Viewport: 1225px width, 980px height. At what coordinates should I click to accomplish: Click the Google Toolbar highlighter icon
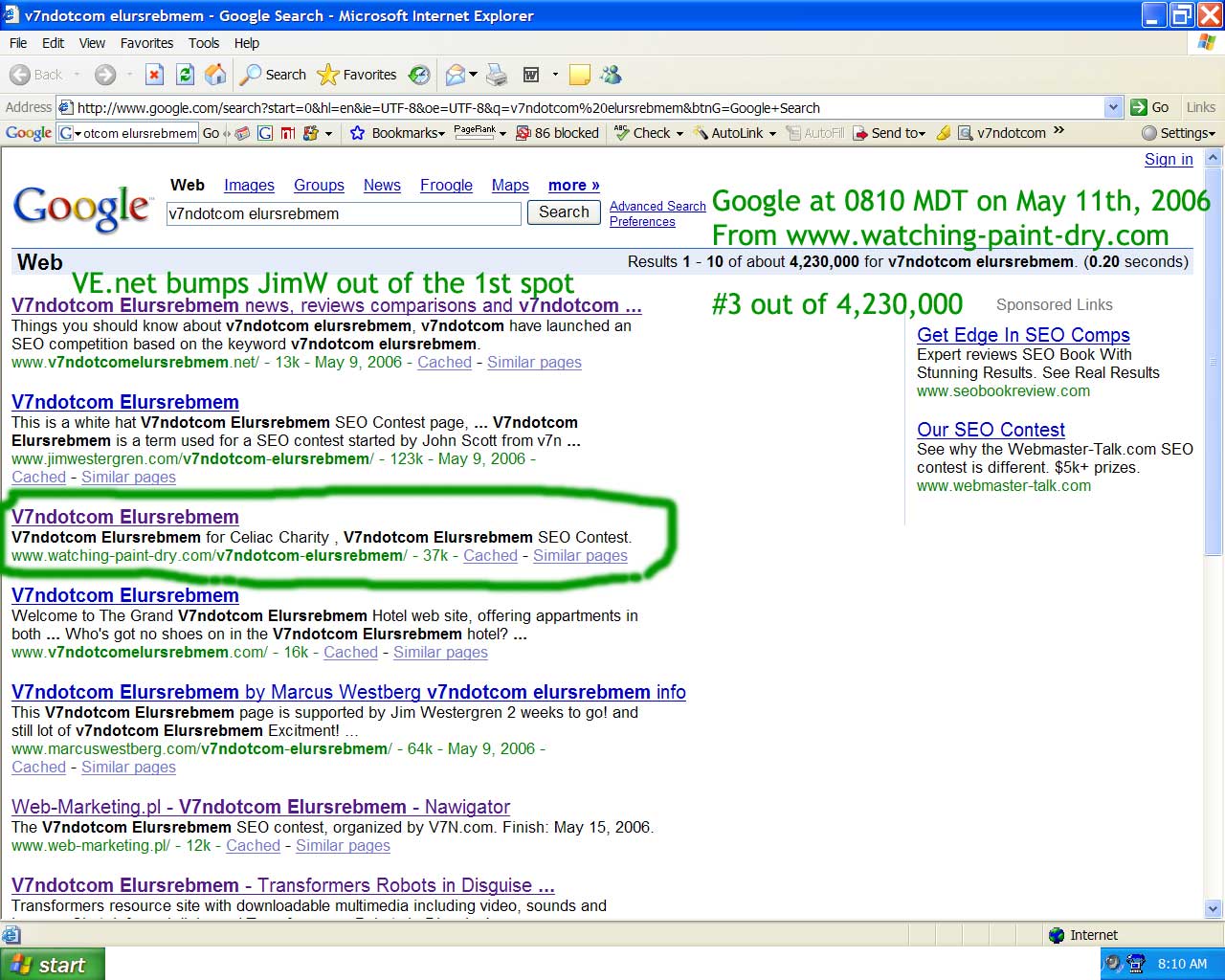944,133
